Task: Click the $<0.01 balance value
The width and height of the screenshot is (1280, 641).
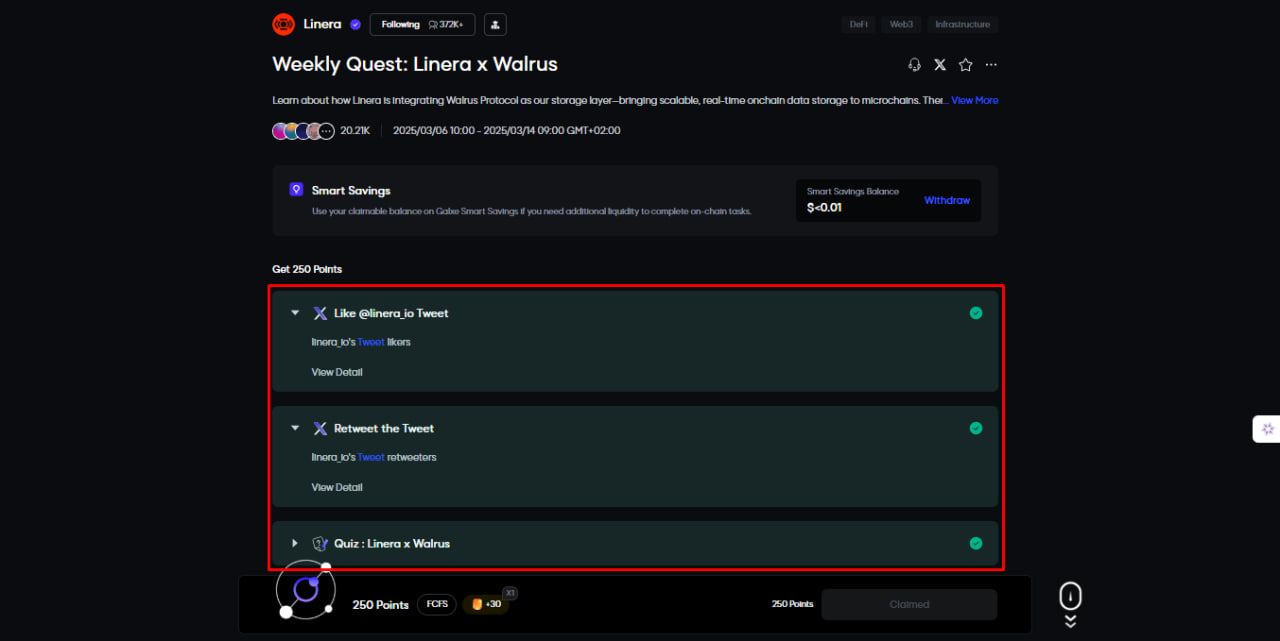Action: pyautogui.click(x=824, y=208)
